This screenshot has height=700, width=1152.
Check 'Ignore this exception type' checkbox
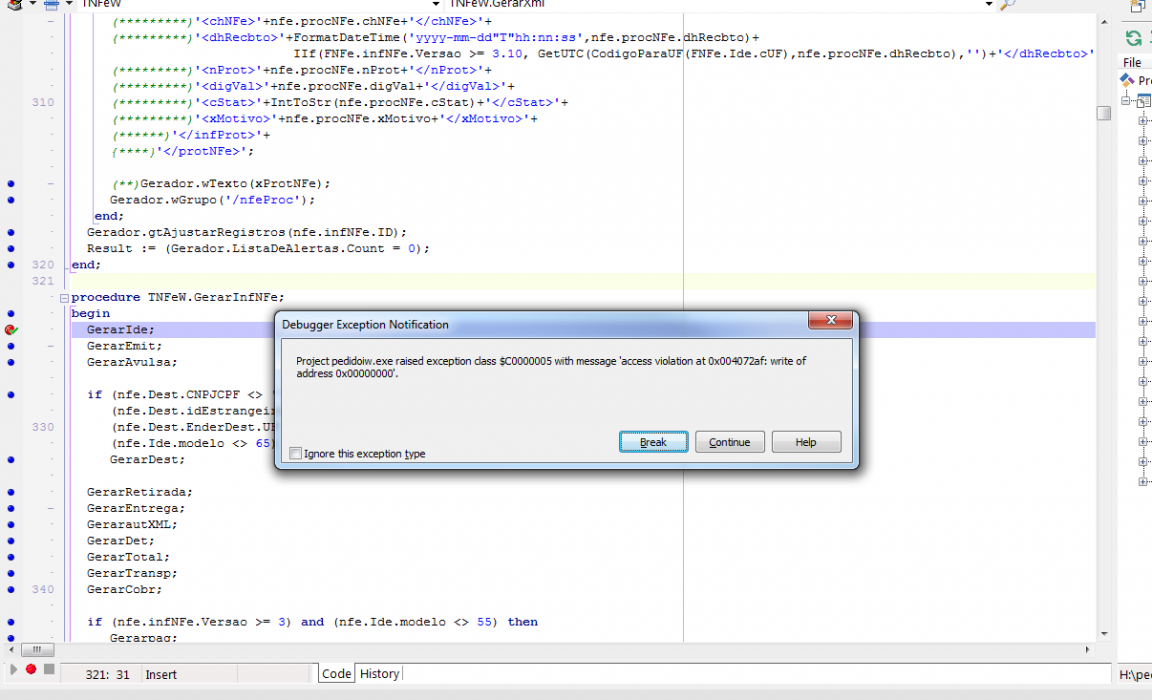295,453
